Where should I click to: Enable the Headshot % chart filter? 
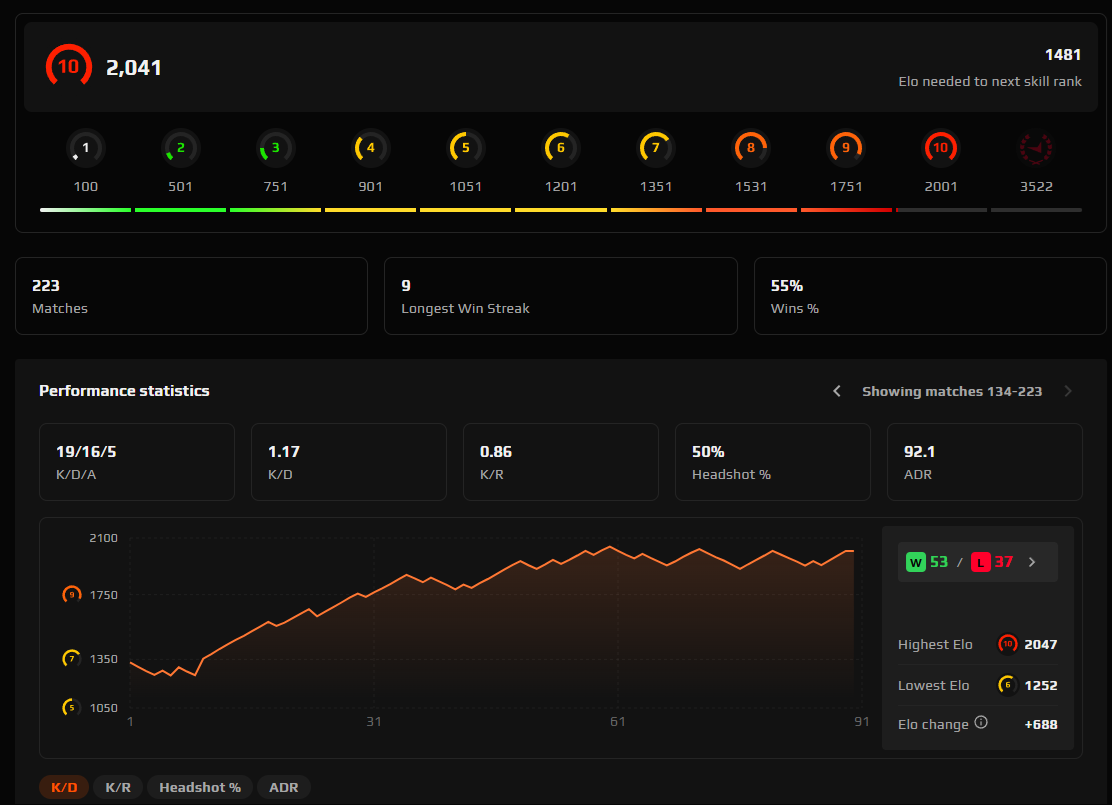coord(199,787)
